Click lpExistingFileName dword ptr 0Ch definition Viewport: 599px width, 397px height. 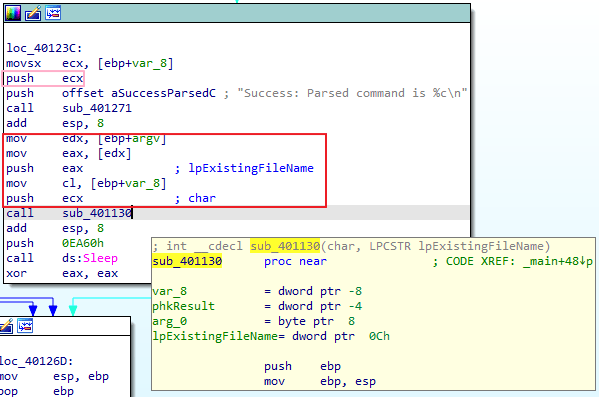coord(271,336)
